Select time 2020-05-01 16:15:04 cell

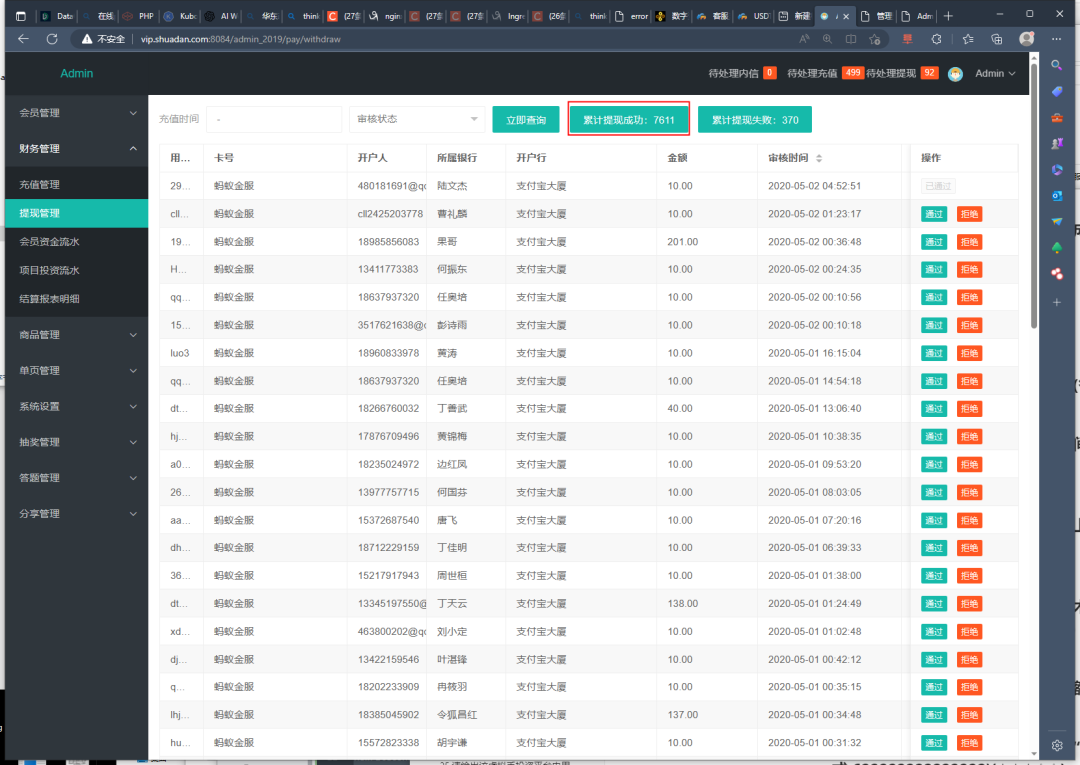(829, 353)
